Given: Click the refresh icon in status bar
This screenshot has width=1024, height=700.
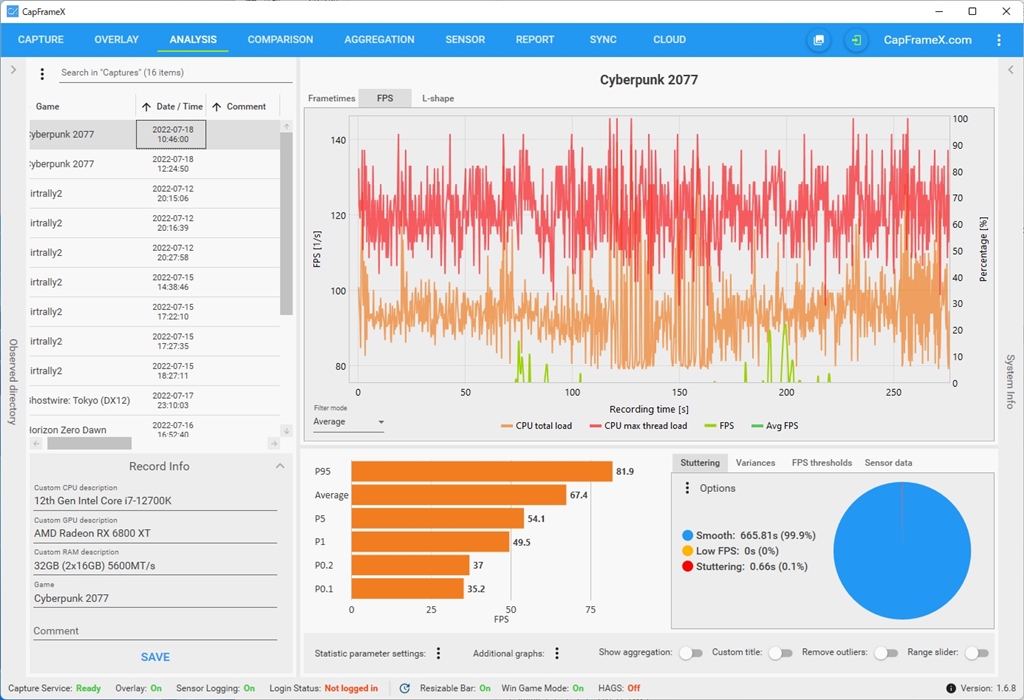Looking at the screenshot, I should (405, 688).
